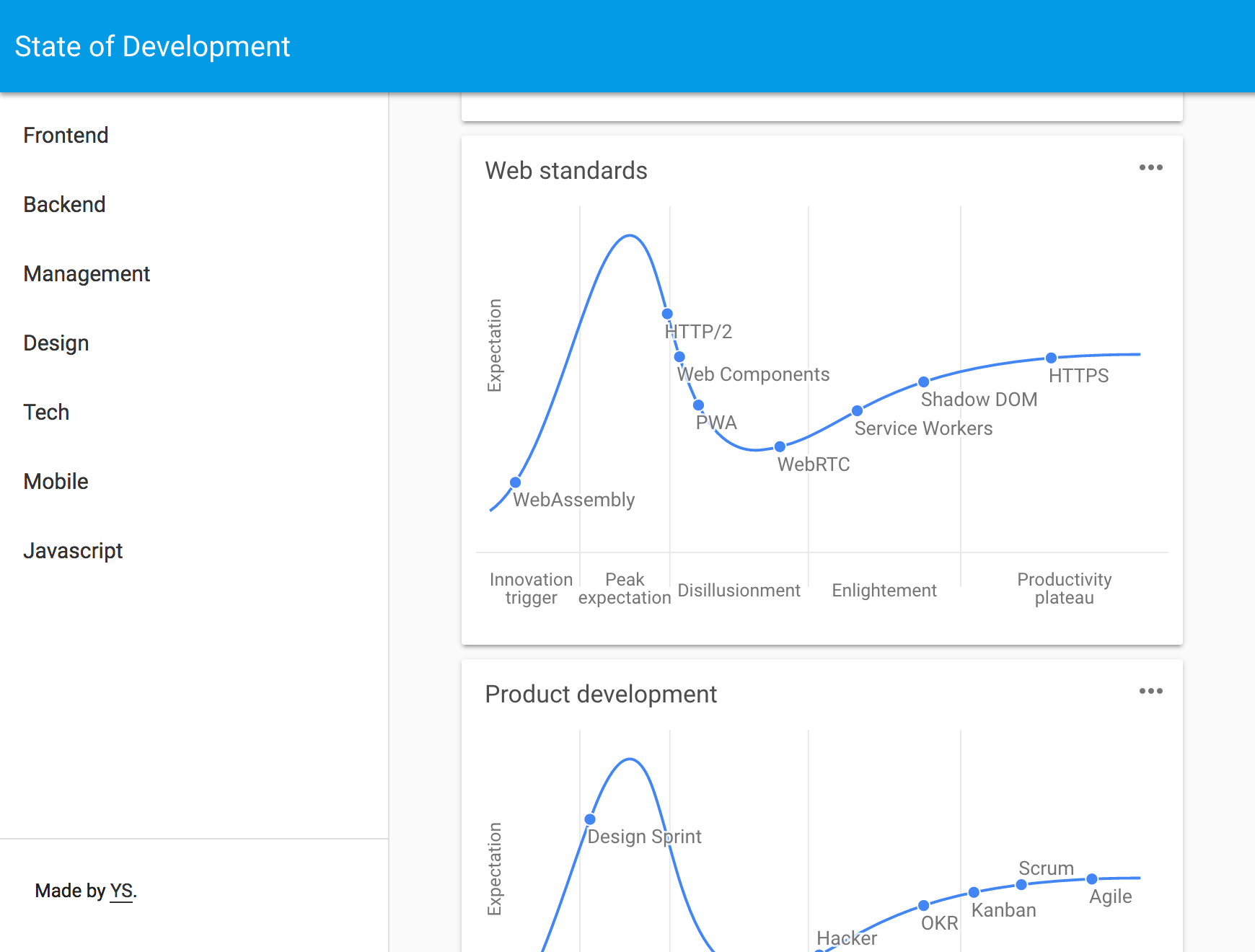Open the Management section
Screen dimensions: 1255x952
point(87,273)
